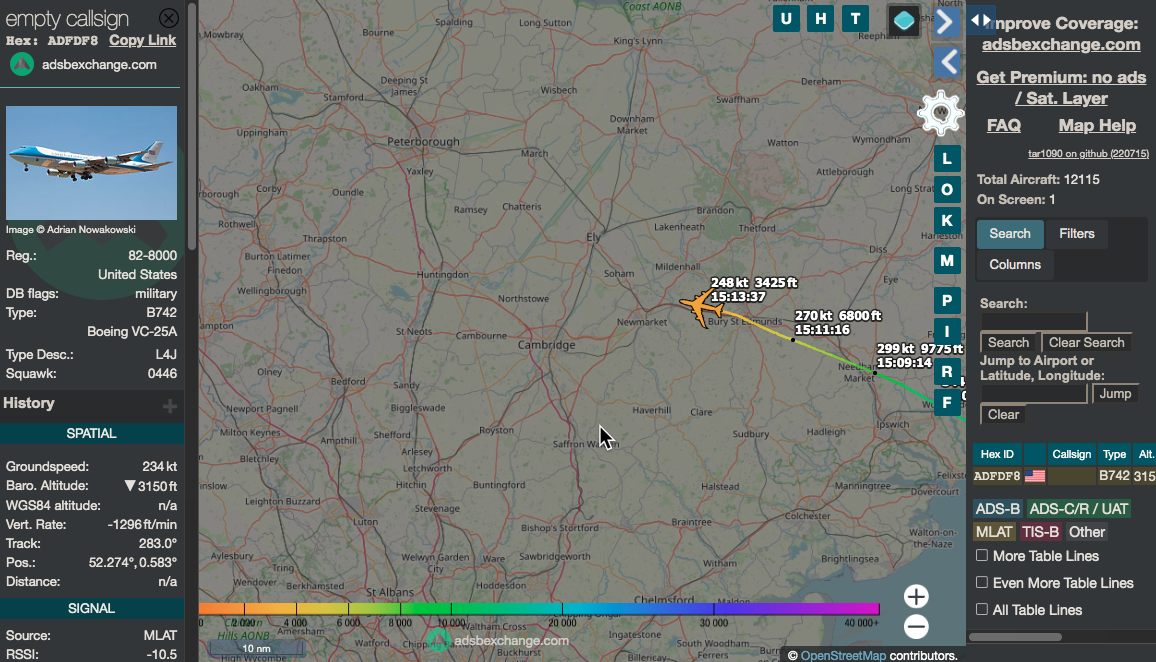This screenshot has width=1156, height=662.
Task: Select the ADFDF8 aircraft table row
Action: [1064, 476]
